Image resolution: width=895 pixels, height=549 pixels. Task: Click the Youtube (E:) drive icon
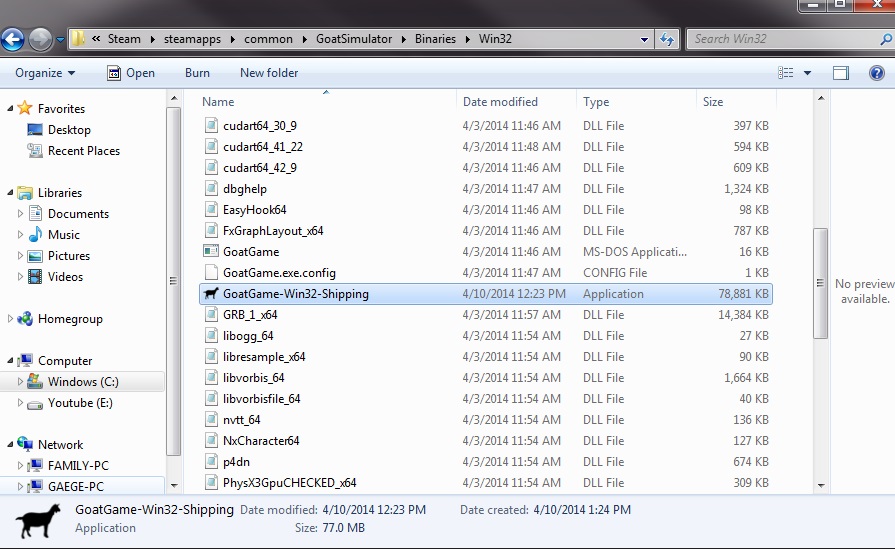(35, 404)
